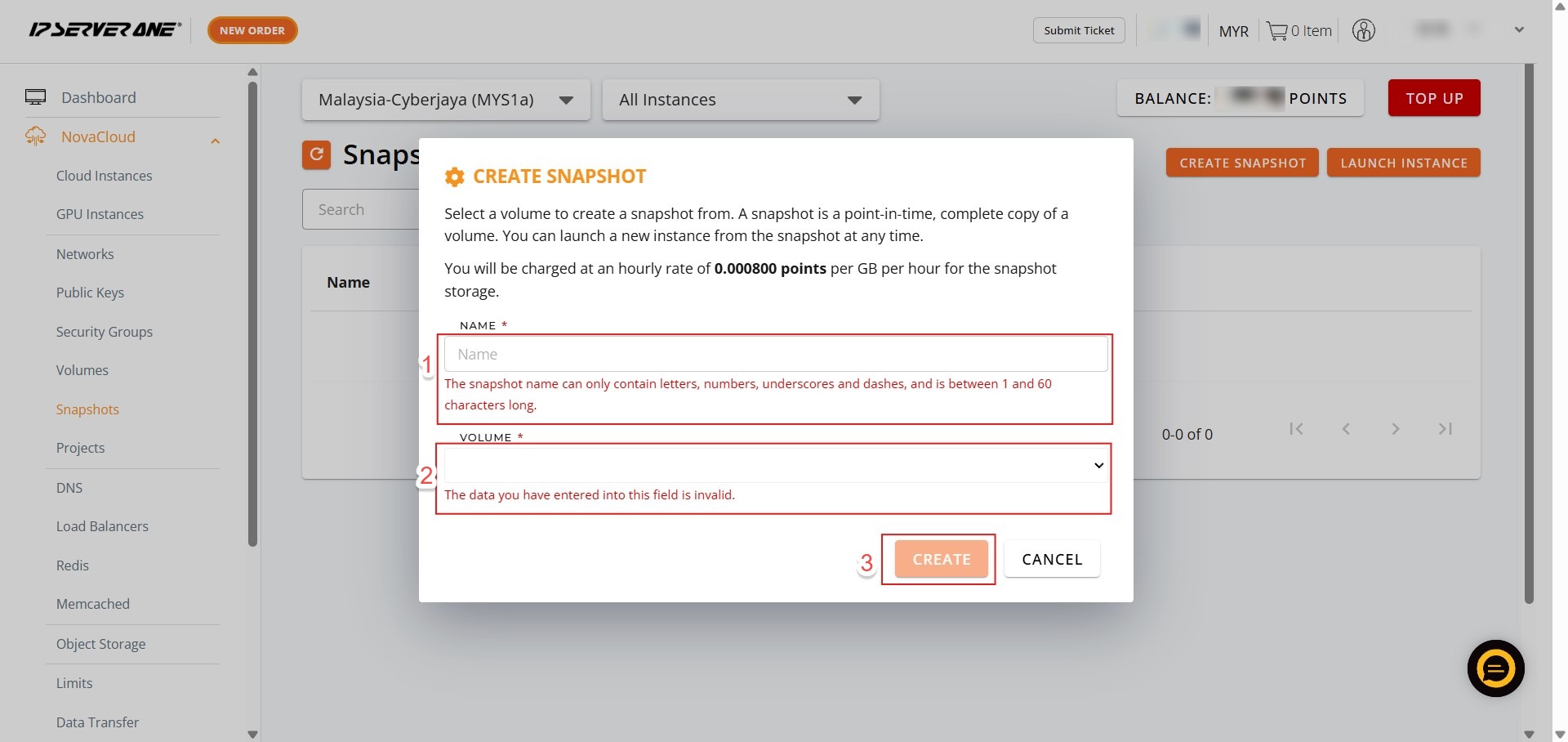The width and height of the screenshot is (1568, 742).
Task: Click the orange refresh icon beside Snapshots
Action: click(x=316, y=154)
